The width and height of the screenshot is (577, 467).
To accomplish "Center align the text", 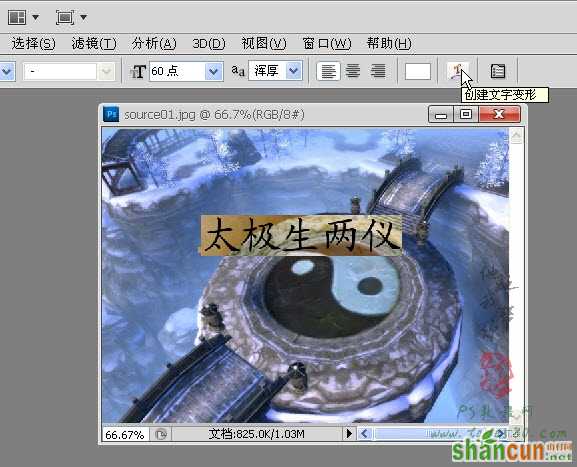I will (x=353, y=71).
